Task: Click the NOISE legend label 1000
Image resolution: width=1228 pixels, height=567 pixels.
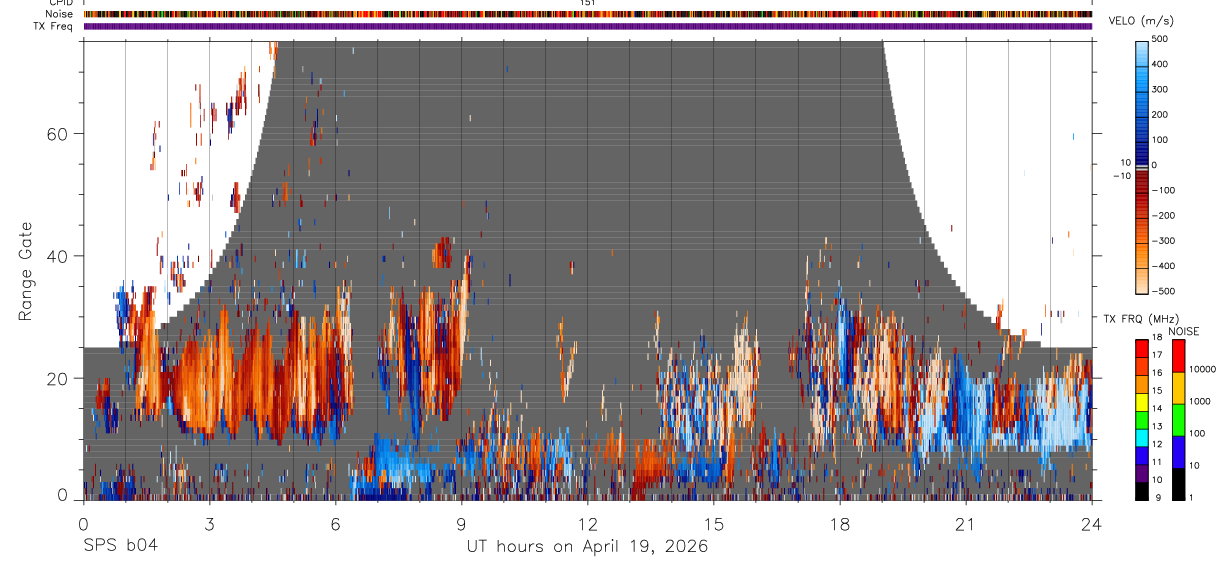Action: point(1200,402)
